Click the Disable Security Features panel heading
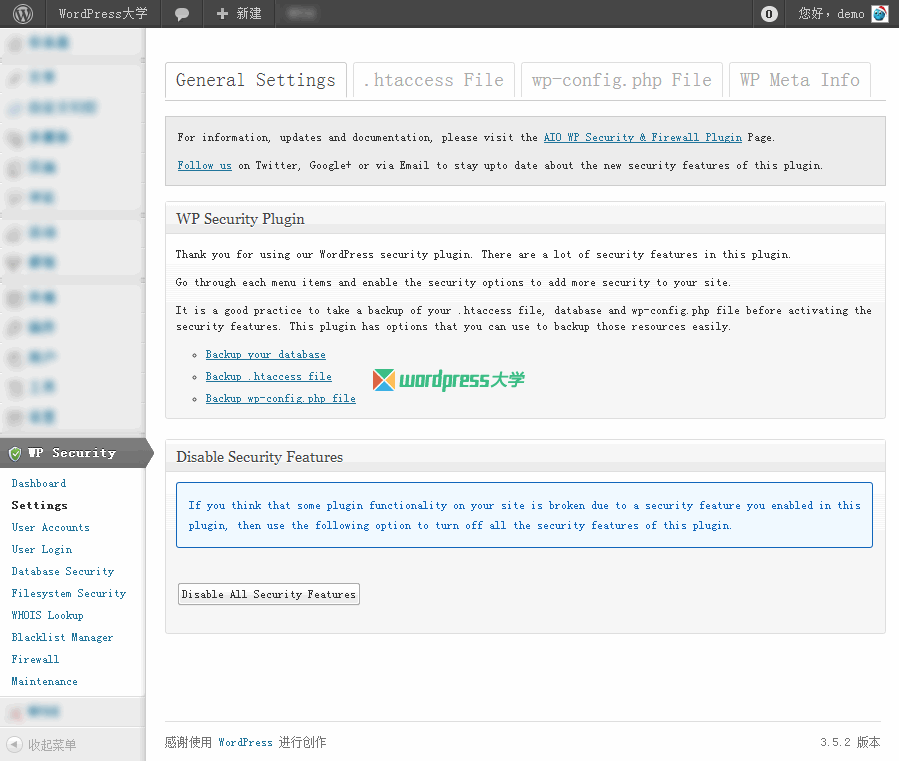Viewport: 899px width, 761px height. [259, 457]
